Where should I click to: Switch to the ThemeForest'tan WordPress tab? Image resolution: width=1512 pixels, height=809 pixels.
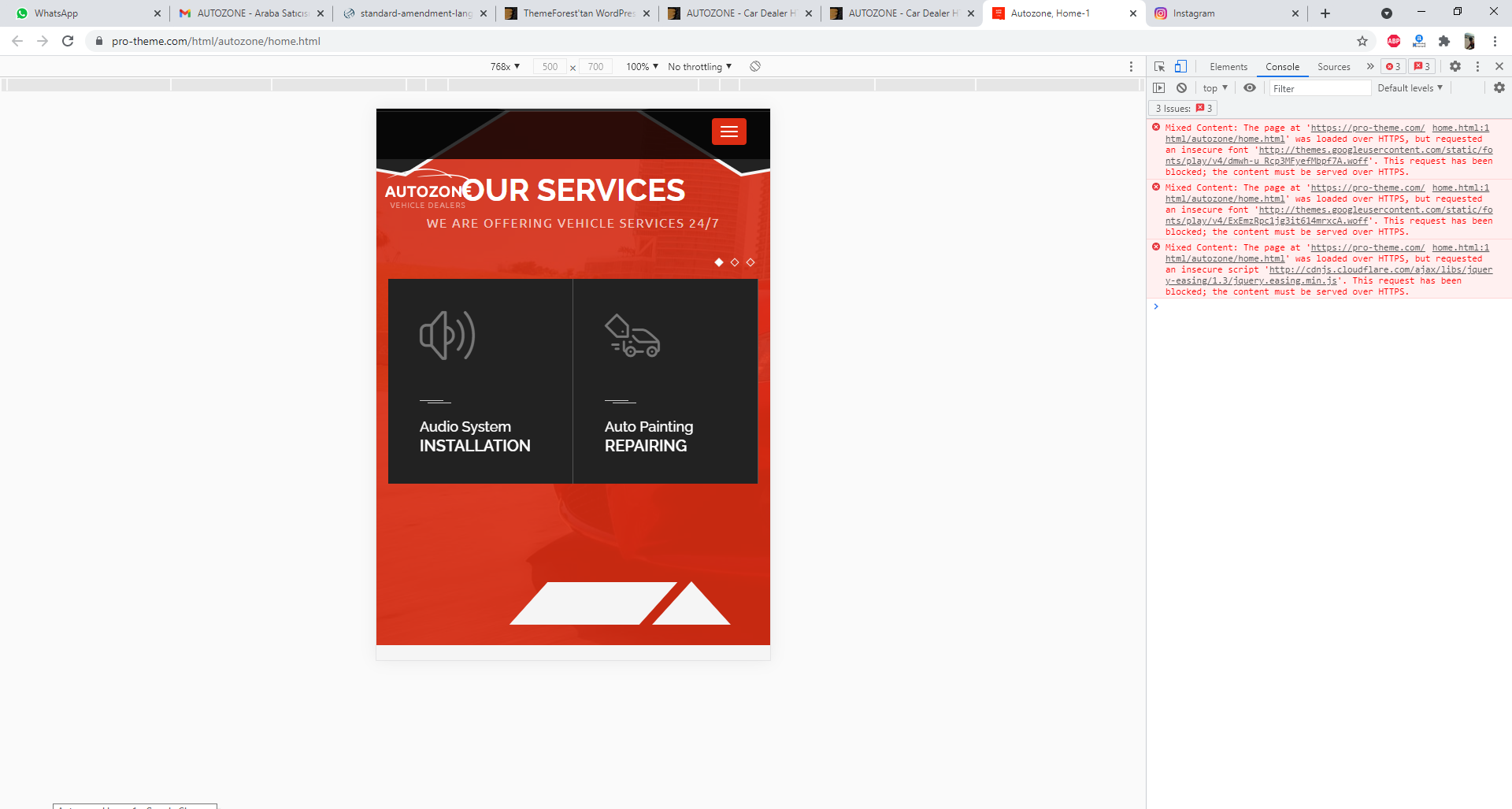point(577,13)
